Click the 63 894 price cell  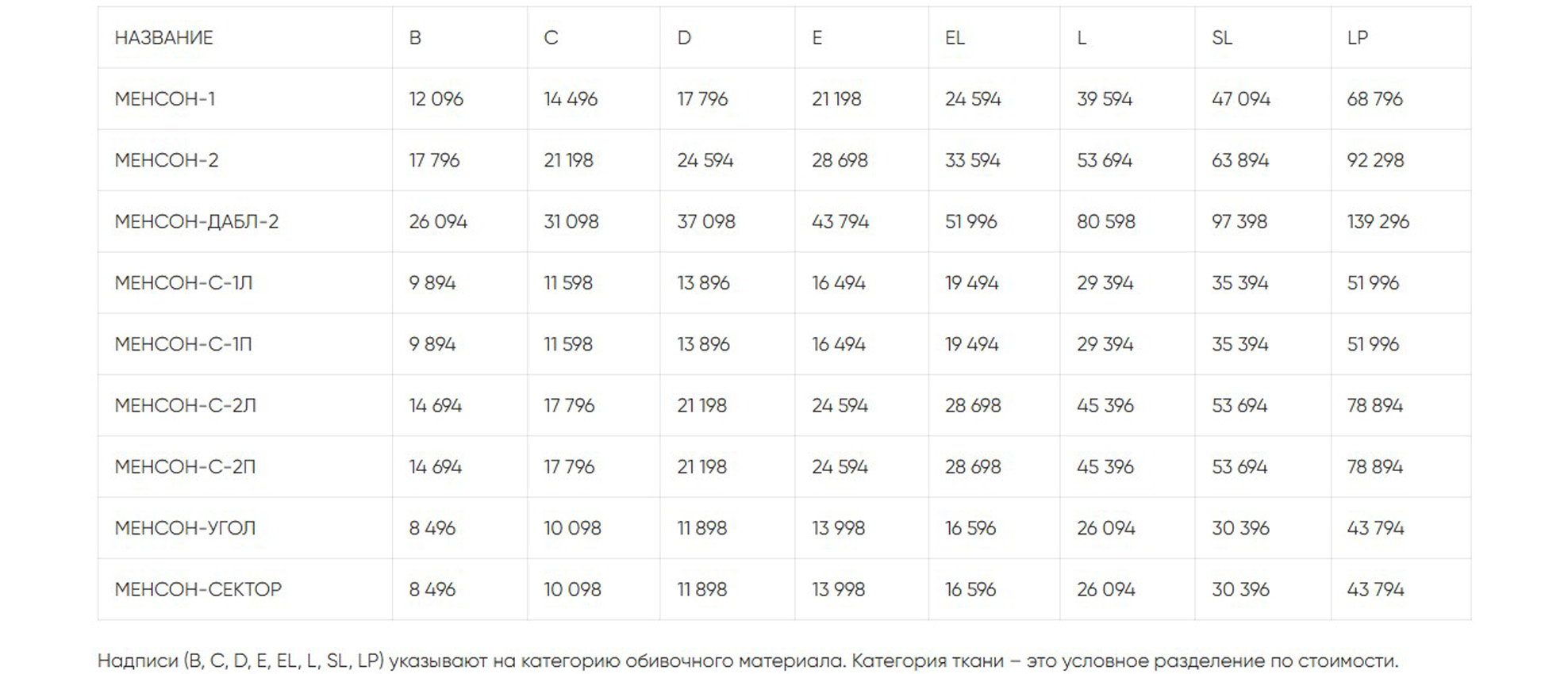click(x=1240, y=160)
